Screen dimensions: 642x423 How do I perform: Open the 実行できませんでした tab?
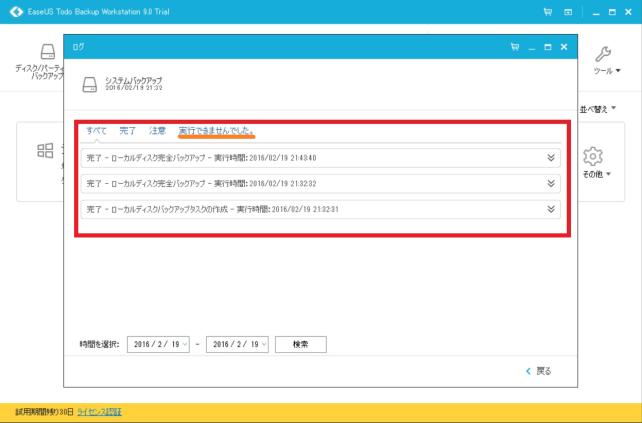pyautogui.click(x=217, y=131)
